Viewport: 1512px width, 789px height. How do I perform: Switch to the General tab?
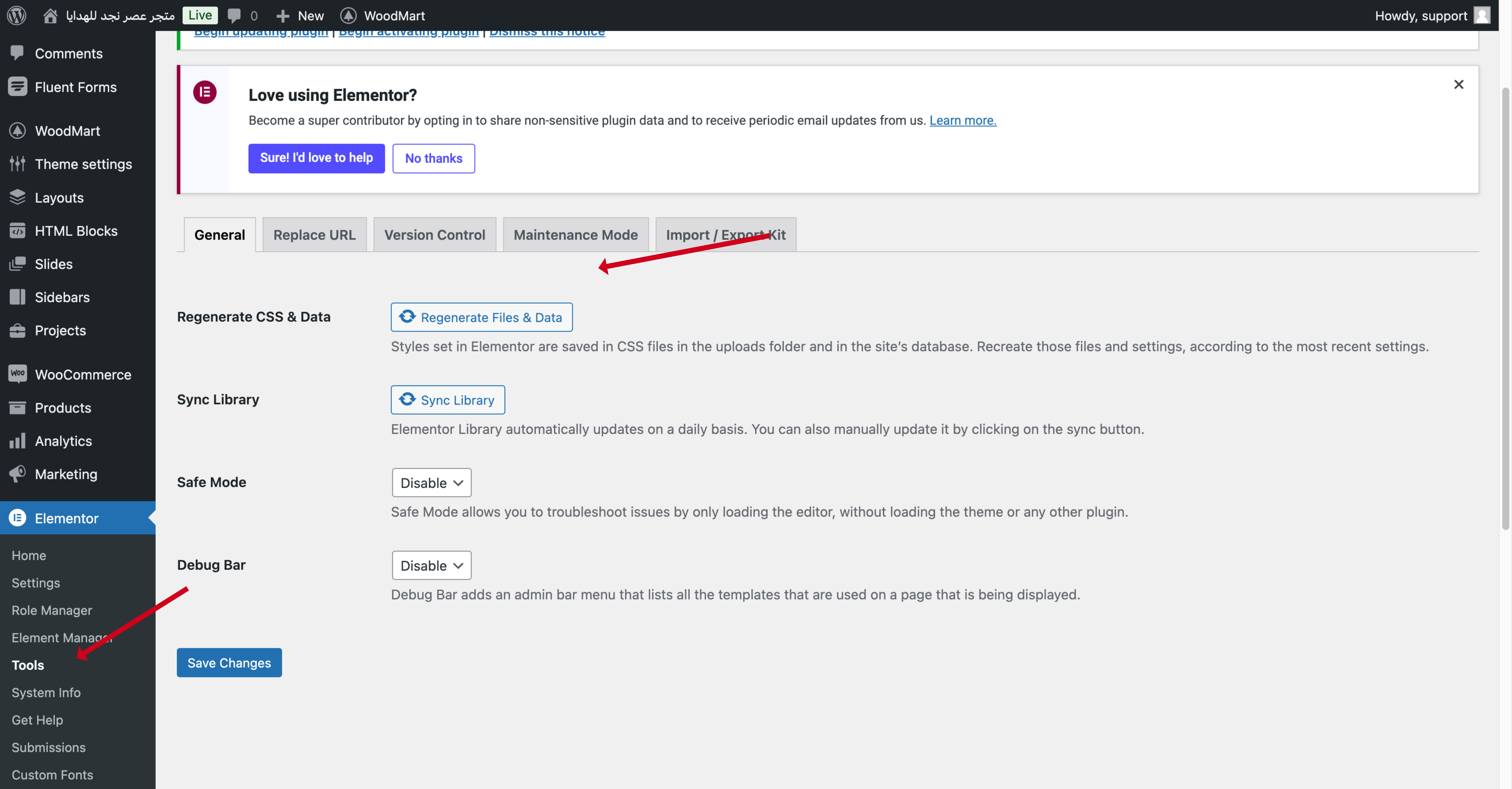[x=219, y=235]
